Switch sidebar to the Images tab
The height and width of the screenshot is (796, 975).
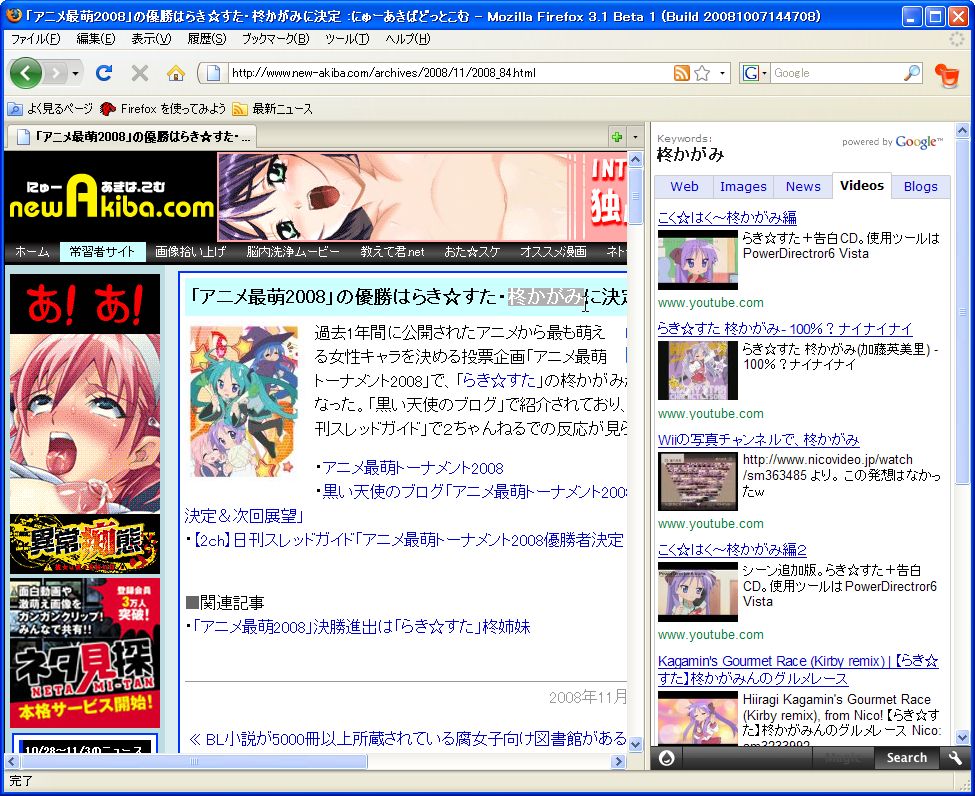743,187
